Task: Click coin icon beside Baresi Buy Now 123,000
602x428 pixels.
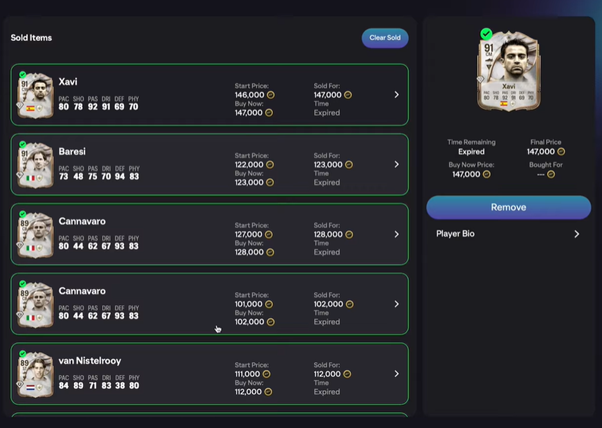Action: click(x=270, y=182)
